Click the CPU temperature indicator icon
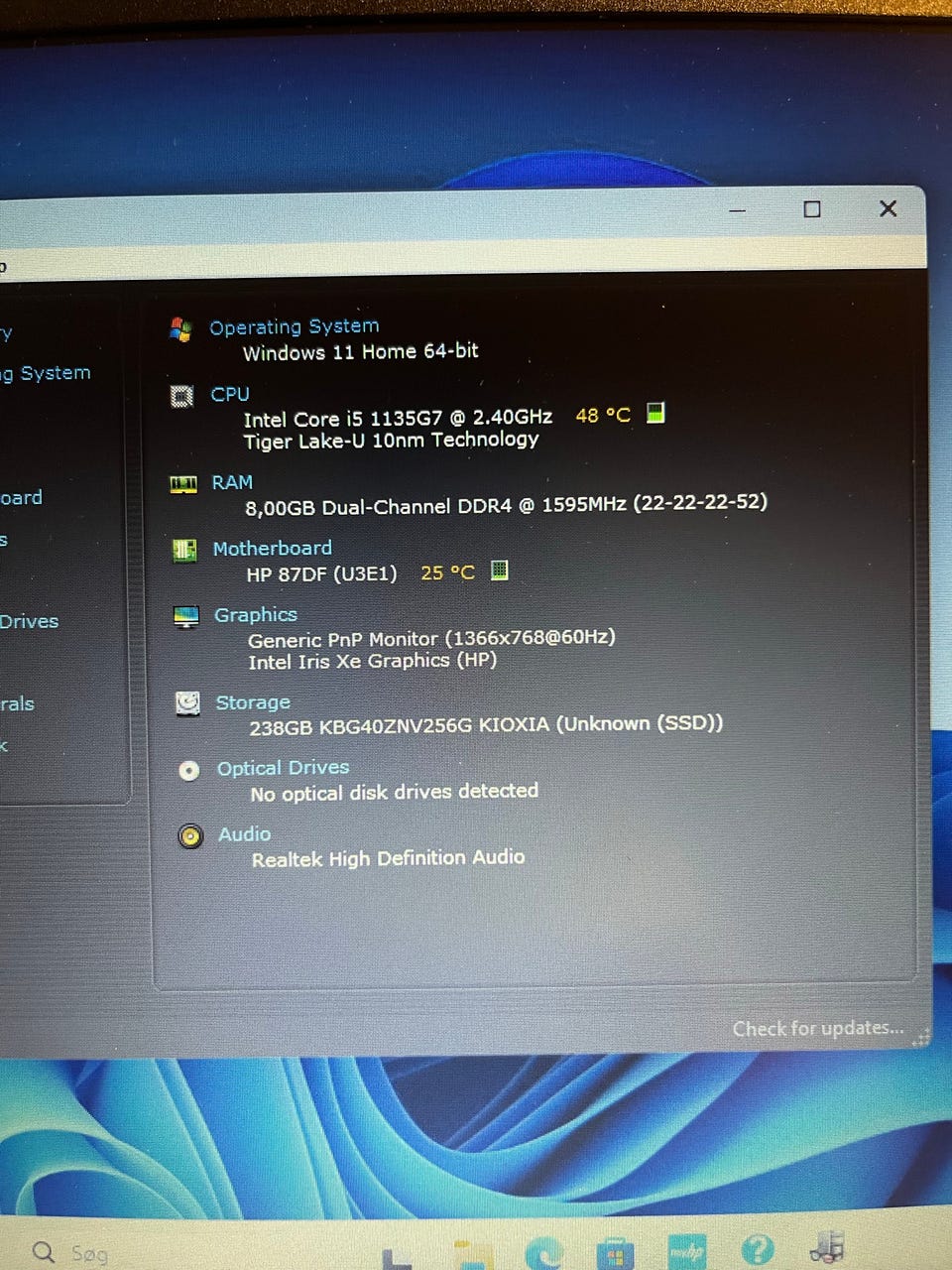952x1270 pixels. (655, 412)
